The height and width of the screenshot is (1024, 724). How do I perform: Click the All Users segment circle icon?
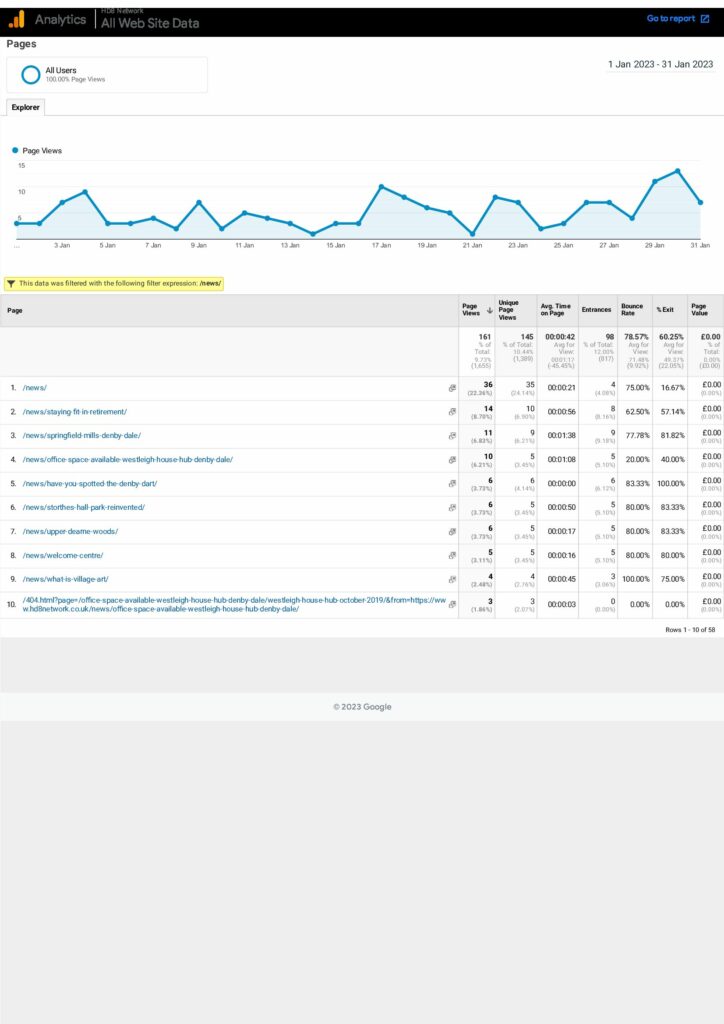(31, 74)
